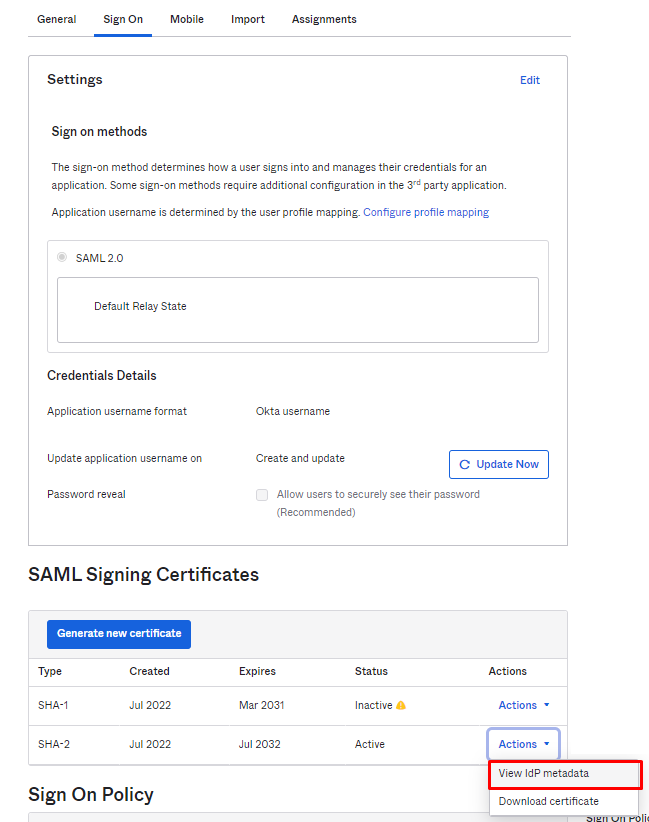Click the Generate new certificate button
The height and width of the screenshot is (822, 649).
click(119, 634)
